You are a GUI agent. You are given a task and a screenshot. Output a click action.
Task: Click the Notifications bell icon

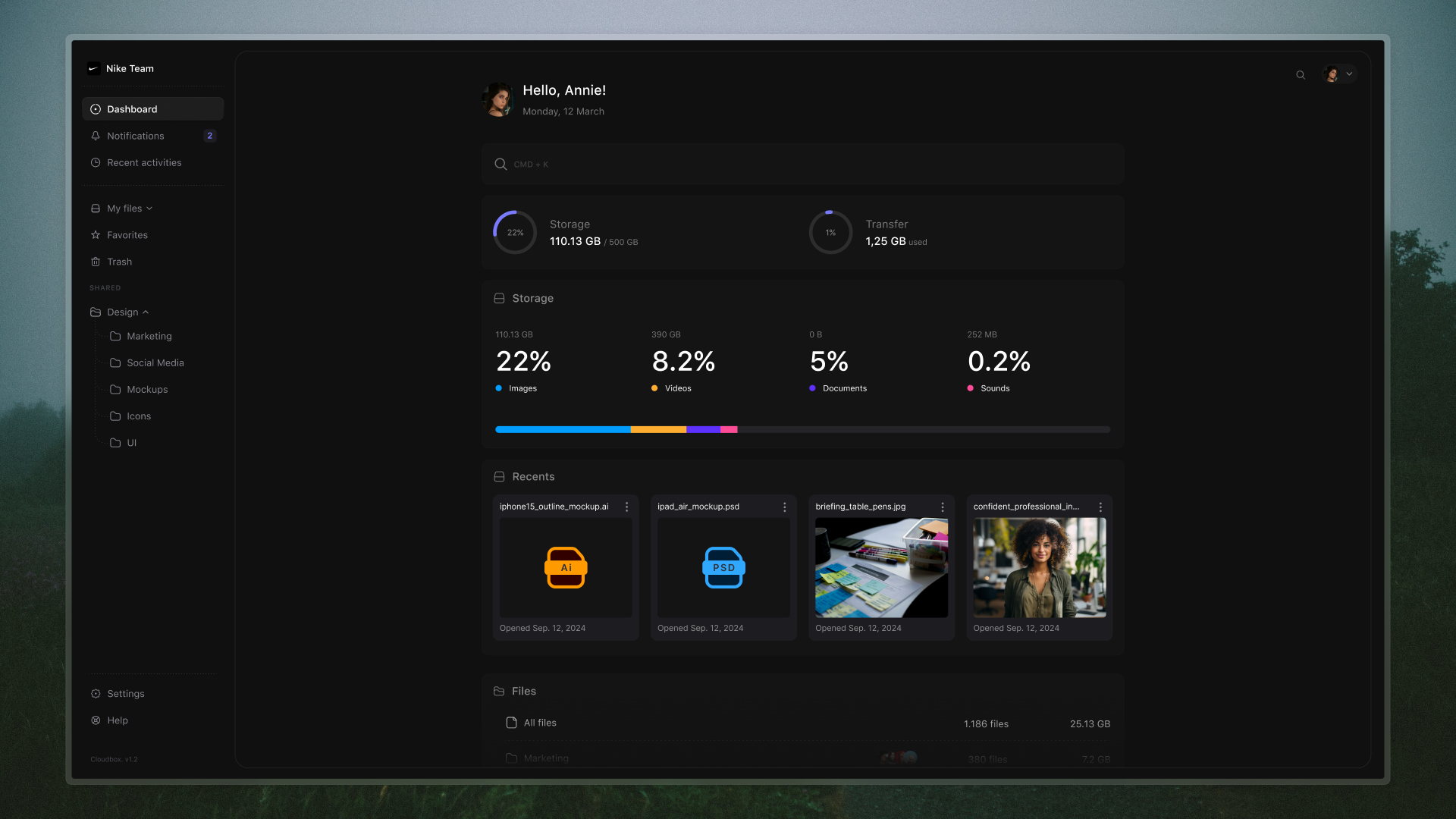[96, 135]
